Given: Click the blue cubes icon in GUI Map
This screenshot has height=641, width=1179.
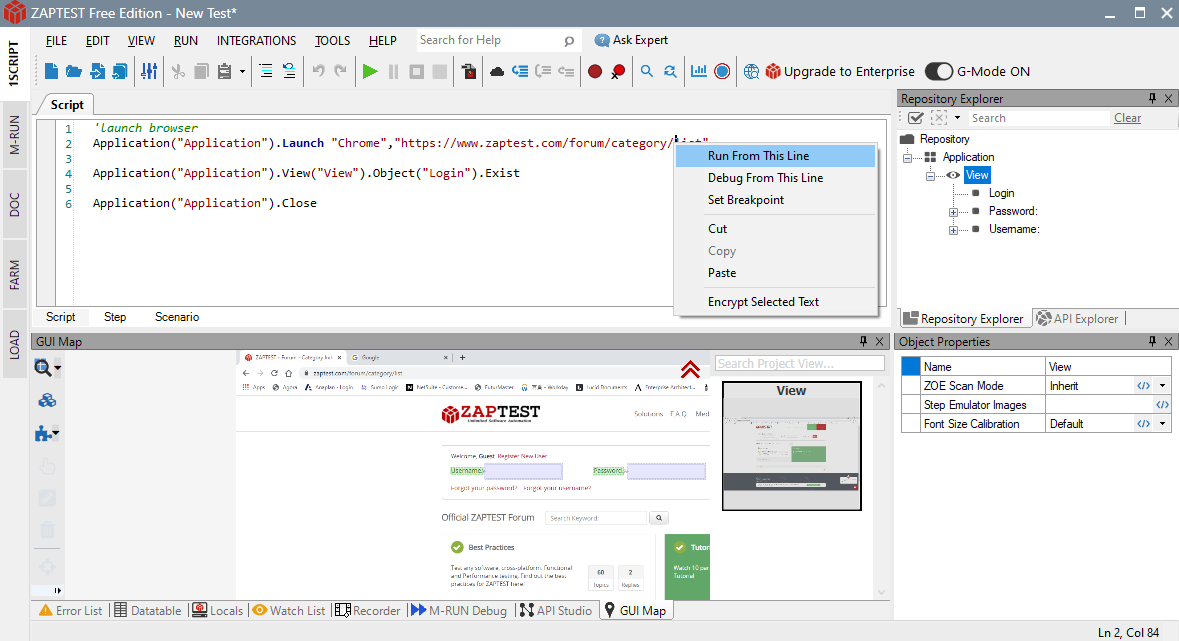Looking at the screenshot, I should [x=47, y=400].
